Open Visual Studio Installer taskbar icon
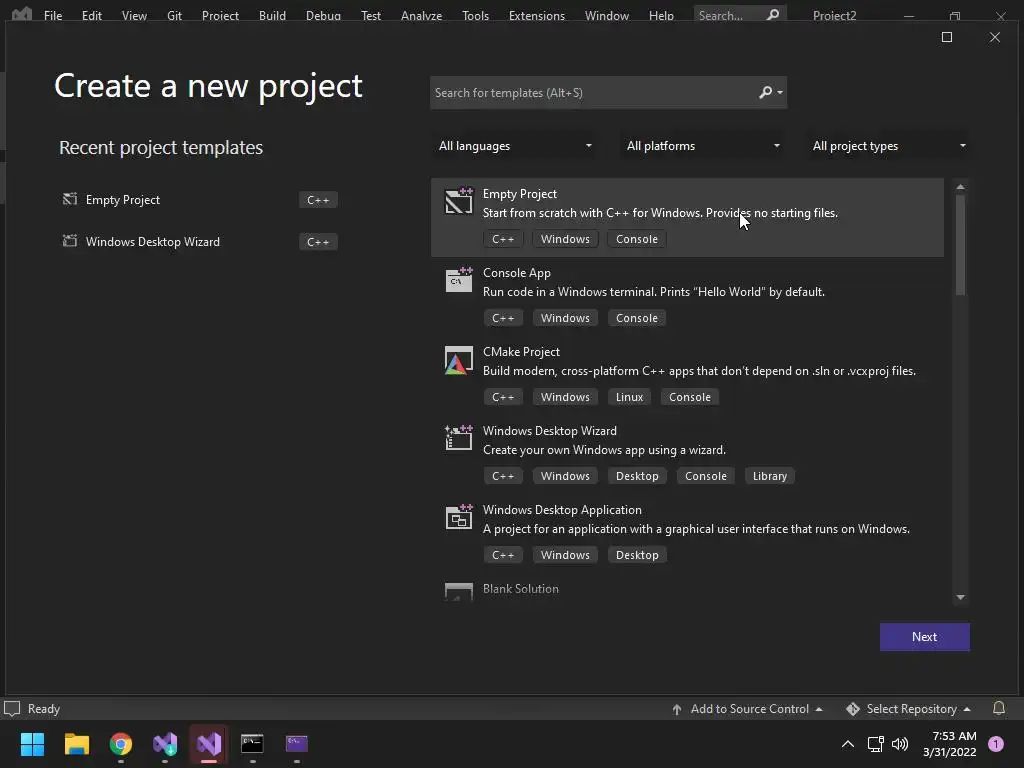The height and width of the screenshot is (768, 1024). (x=165, y=744)
